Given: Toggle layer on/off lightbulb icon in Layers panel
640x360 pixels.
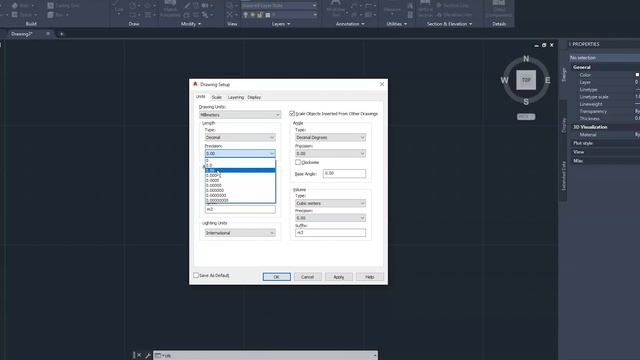Looking at the screenshot, I should tap(245, 15).
